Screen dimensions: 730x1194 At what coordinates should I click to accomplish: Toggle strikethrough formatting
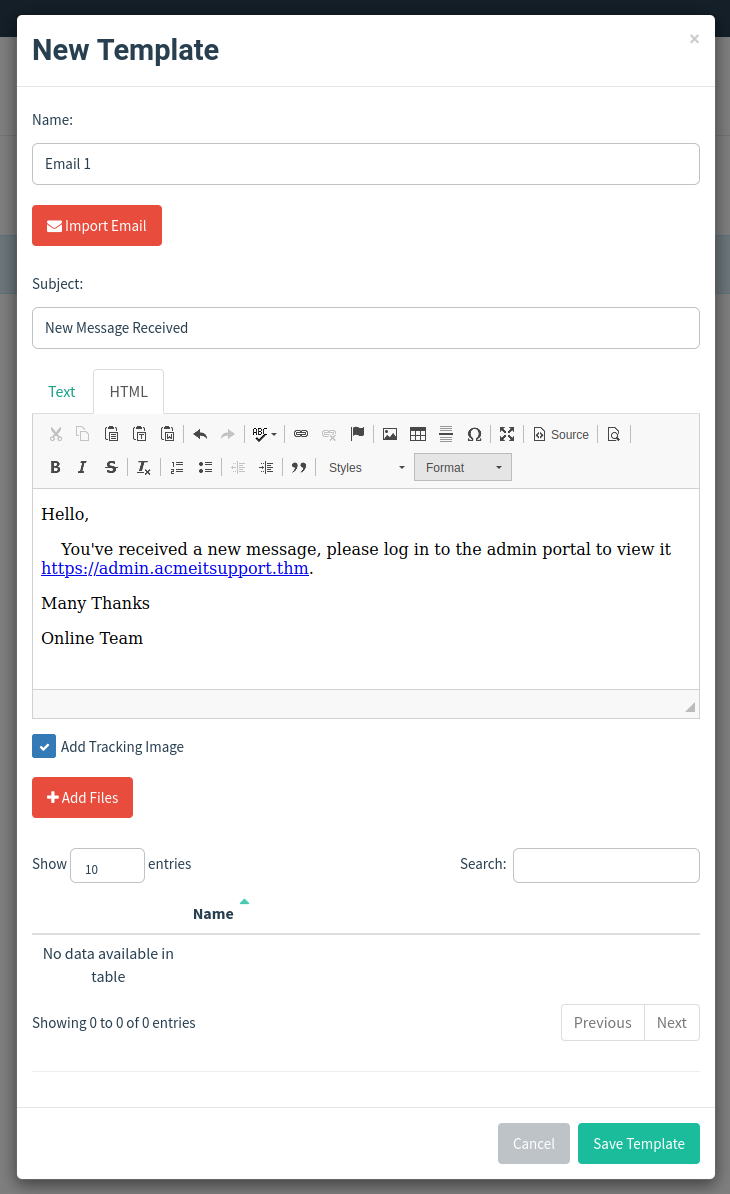pyautogui.click(x=111, y=468)
